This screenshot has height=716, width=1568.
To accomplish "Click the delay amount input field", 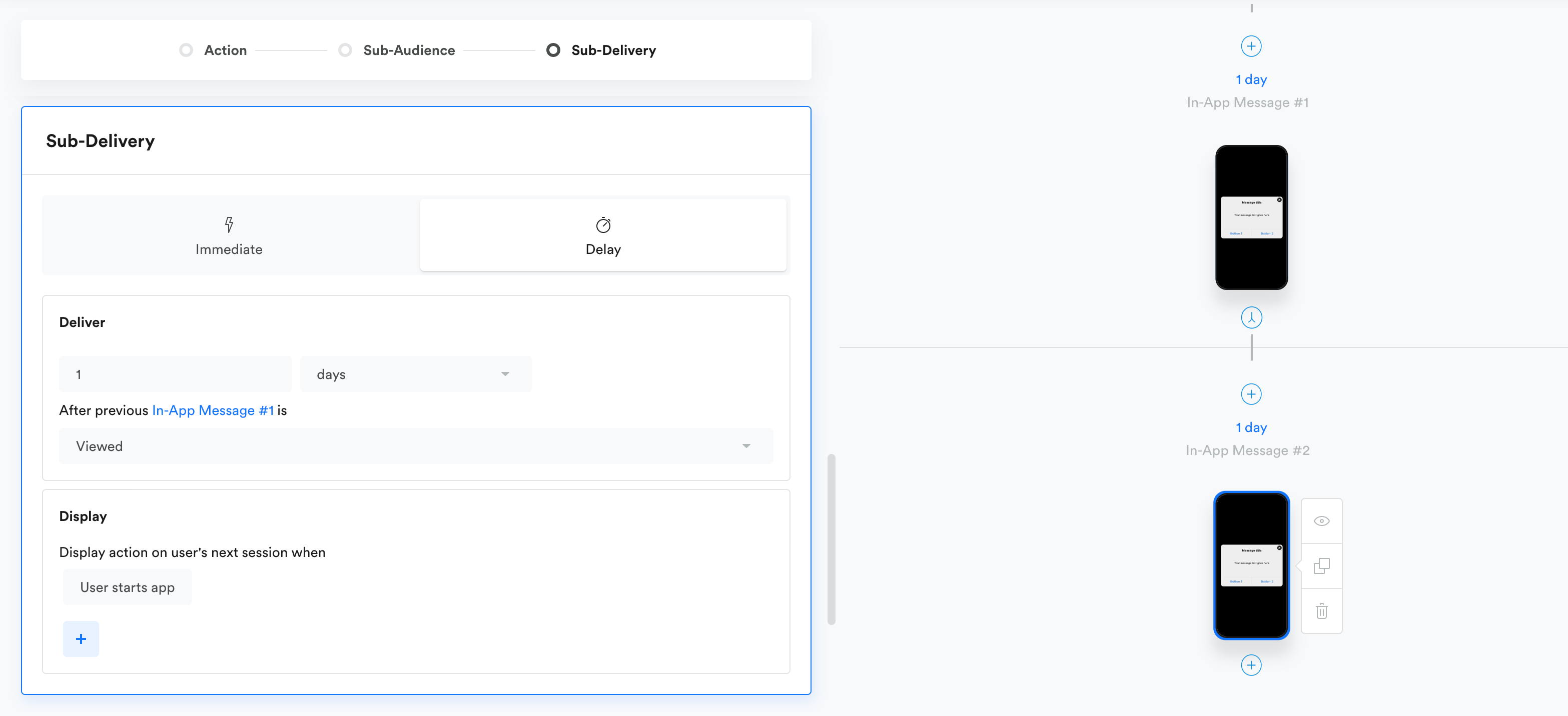I will pos(175,374).
